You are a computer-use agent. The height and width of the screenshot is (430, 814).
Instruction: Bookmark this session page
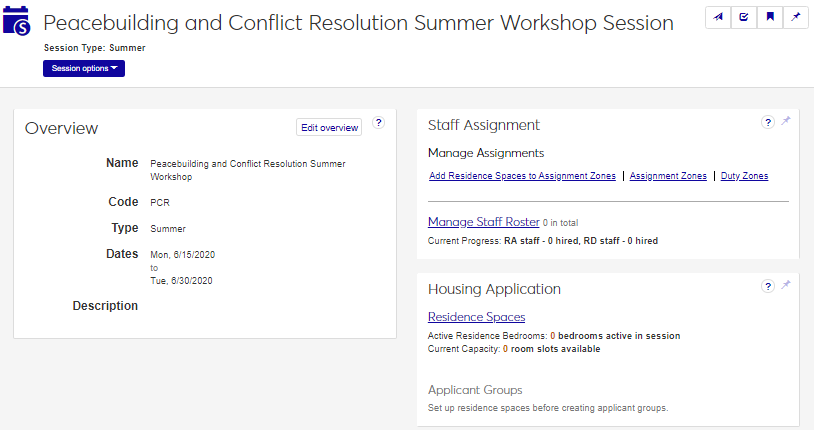point(771,18)
